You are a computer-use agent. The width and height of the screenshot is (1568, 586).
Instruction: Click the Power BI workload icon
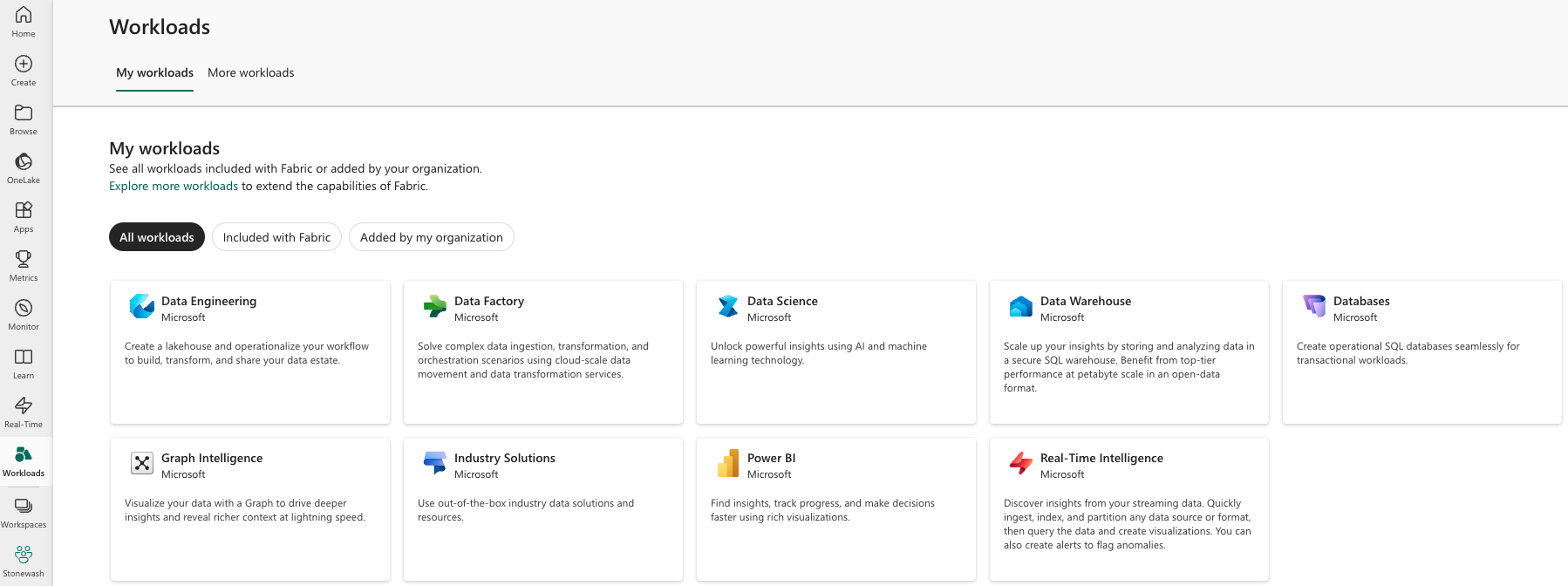coord(728,463)
